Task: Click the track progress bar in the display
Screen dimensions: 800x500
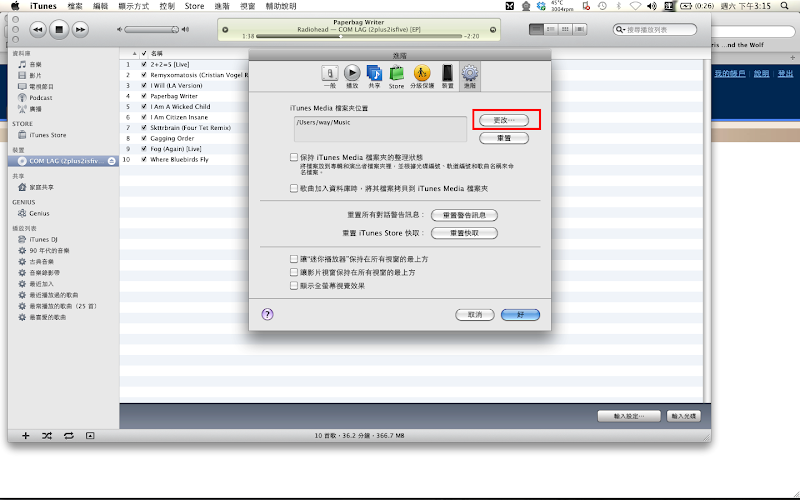Action: click(359, 36)
